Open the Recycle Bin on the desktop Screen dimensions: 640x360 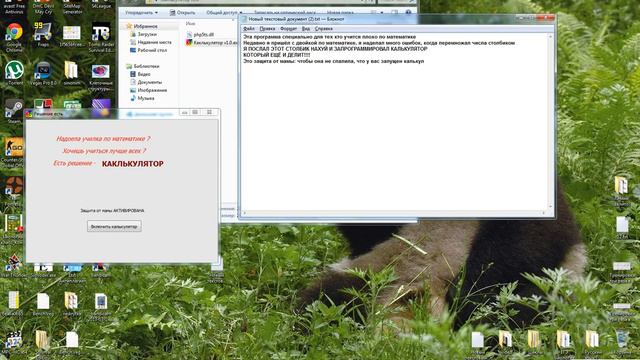click(622, 342)
